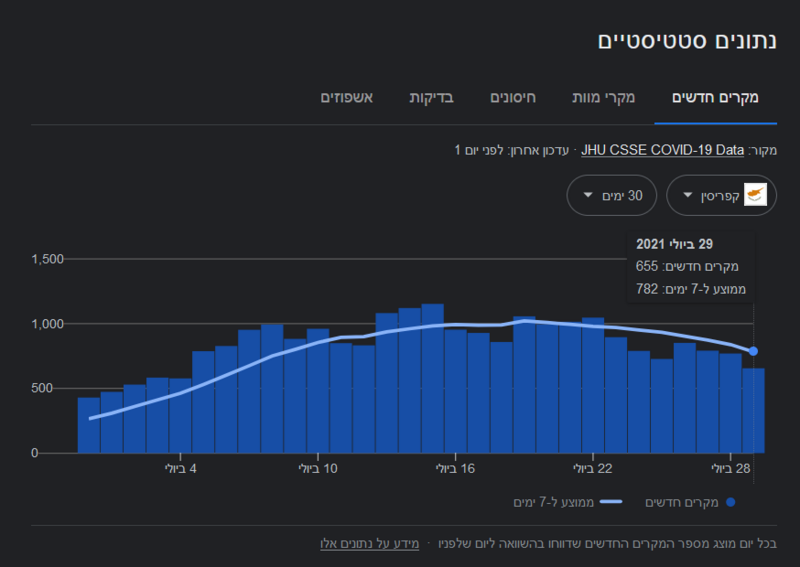Image resolution: width=800 pixels, height=567 pixels.
Task: Click the '1,500' y-axis value
Action: point(47,259)
